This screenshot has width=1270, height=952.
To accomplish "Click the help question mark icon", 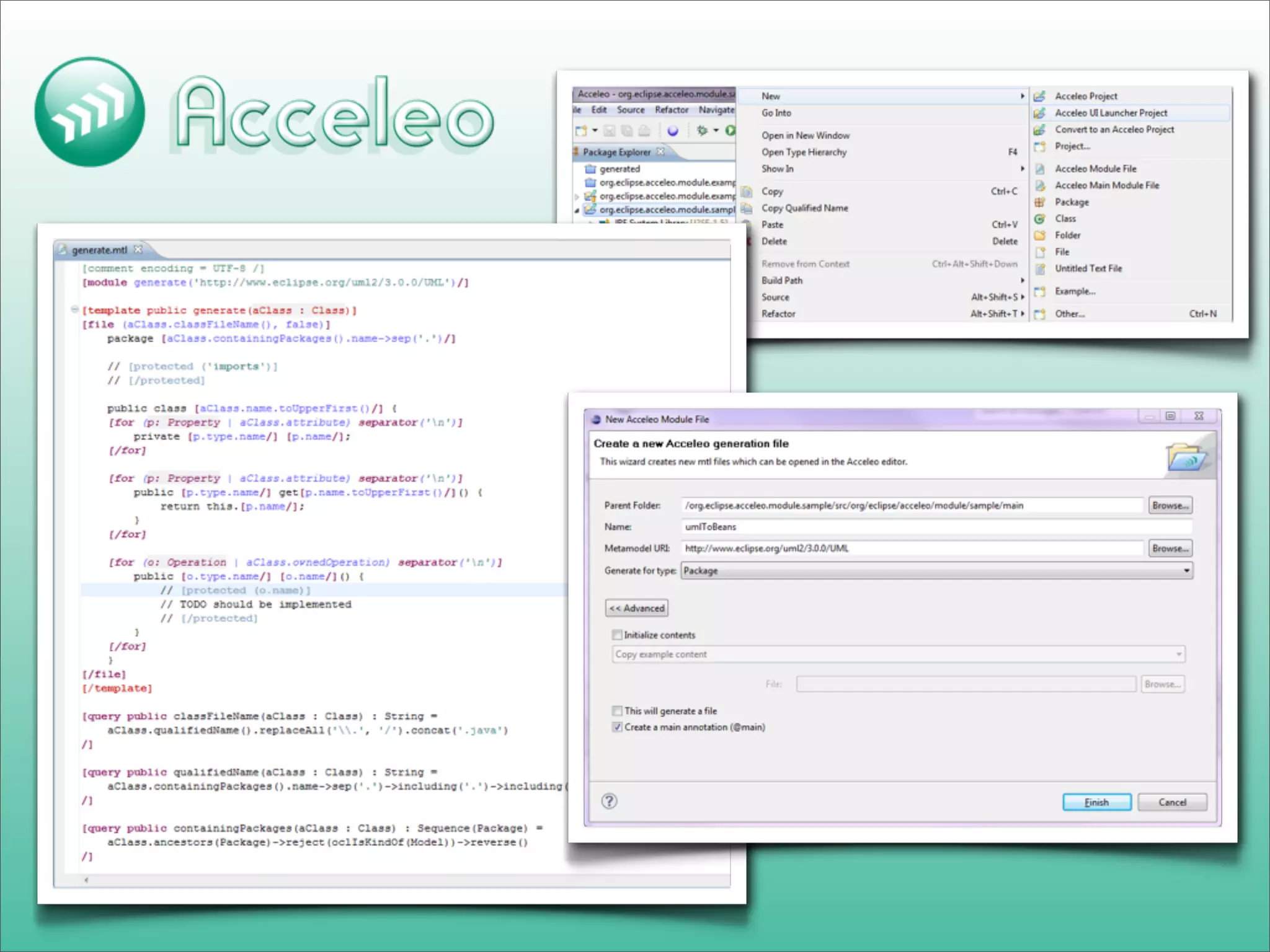I will point(609,801).
